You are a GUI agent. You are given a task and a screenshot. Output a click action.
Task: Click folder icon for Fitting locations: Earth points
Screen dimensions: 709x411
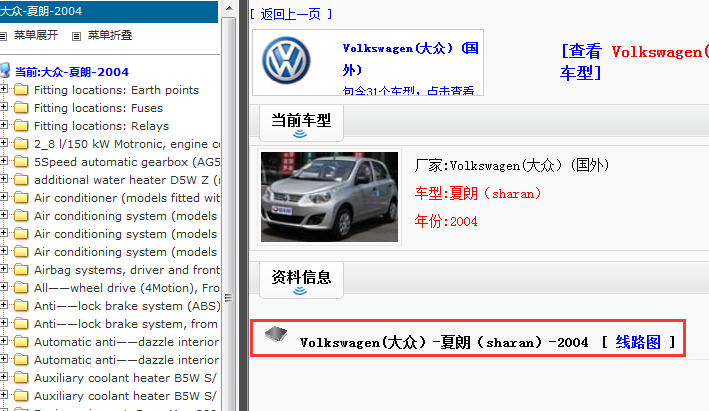pos(21,90)
